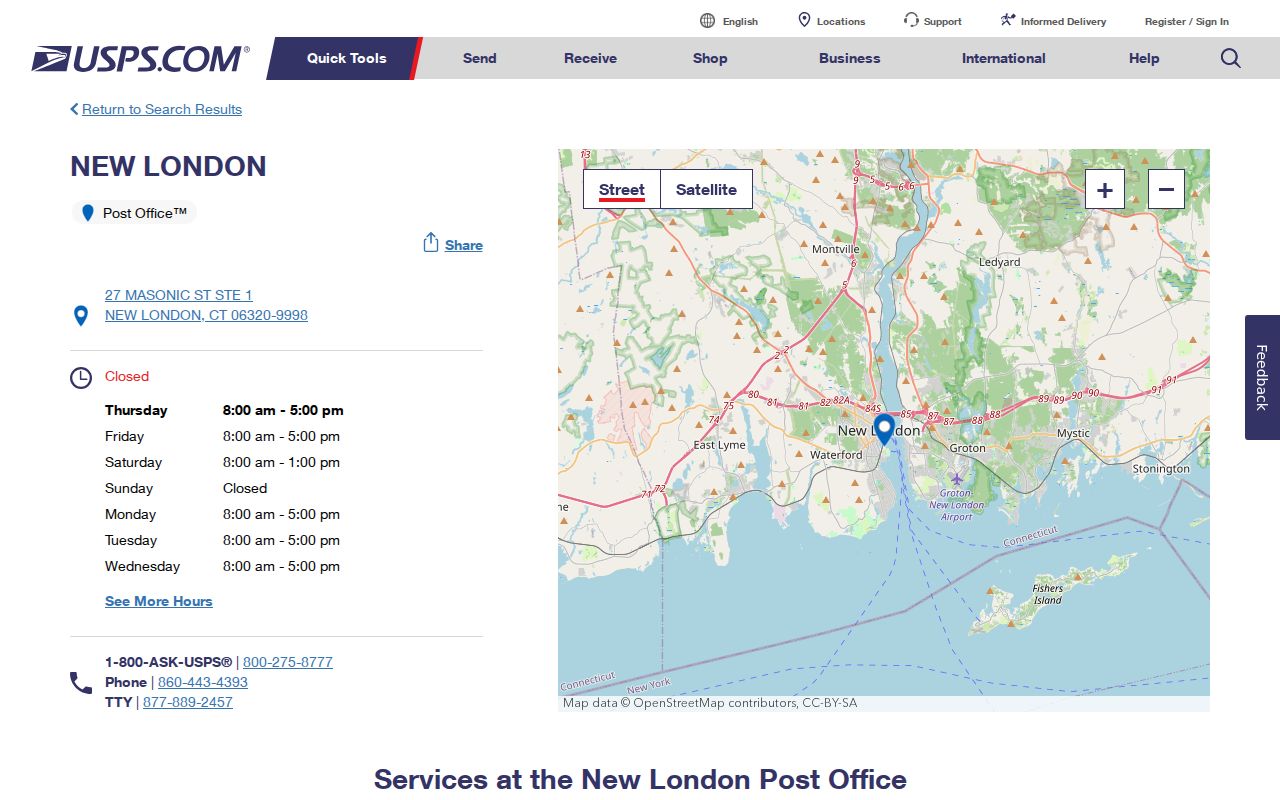
Task: Click the address location pin icon
Action: 81,316
